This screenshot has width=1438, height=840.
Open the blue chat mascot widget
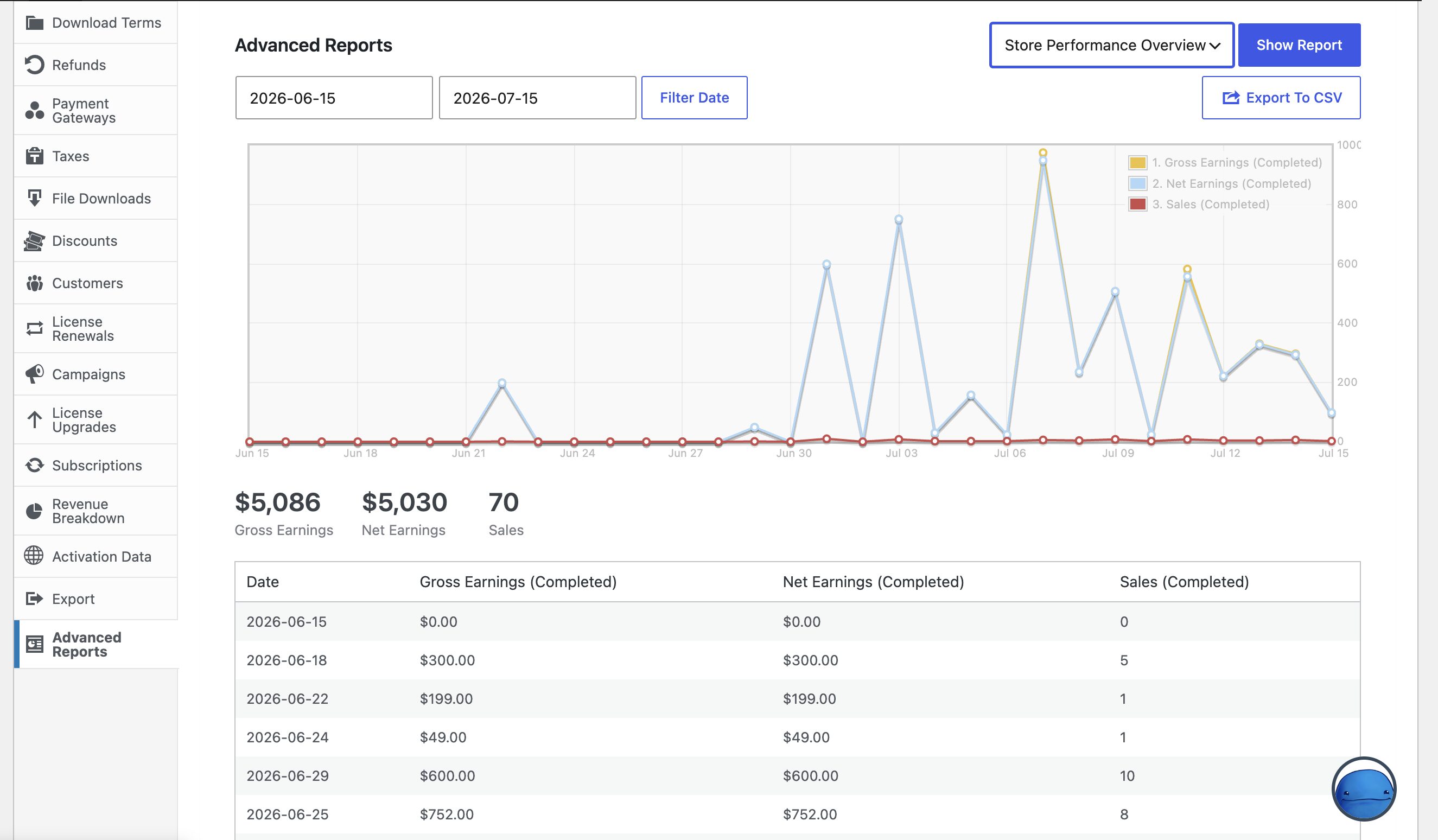click(1364, 789)
